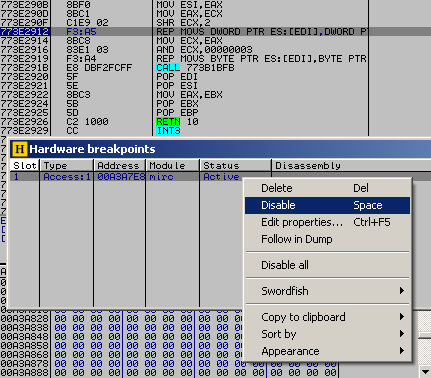
Task: Select the MOV EAX,EBX instruction
Action: click(x=189, y=95)
